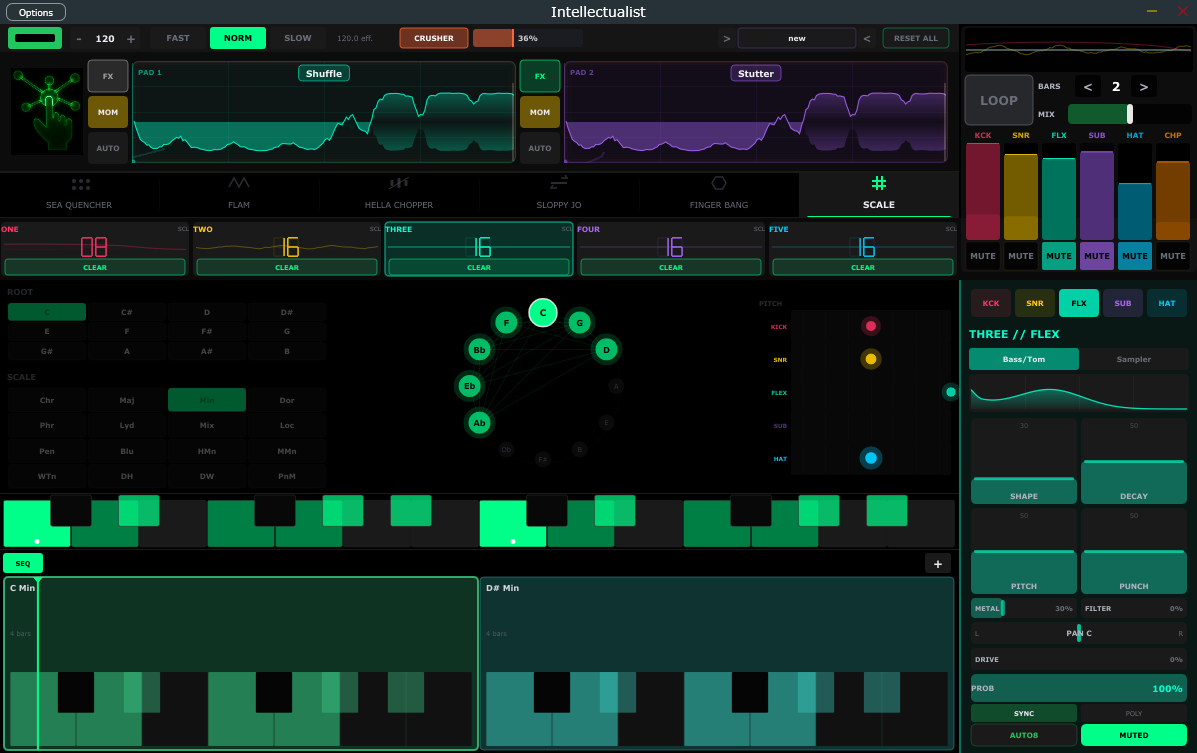Choose the Sloppy Jo icon

tap(558, 183)
